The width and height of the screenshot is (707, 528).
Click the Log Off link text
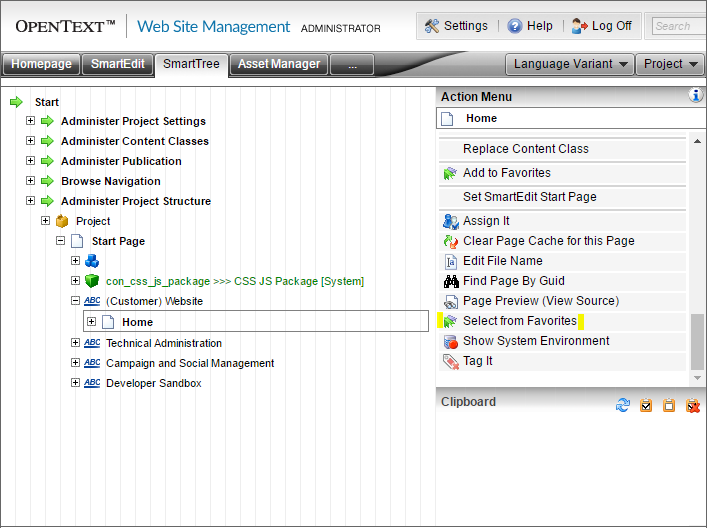[612, 26]
